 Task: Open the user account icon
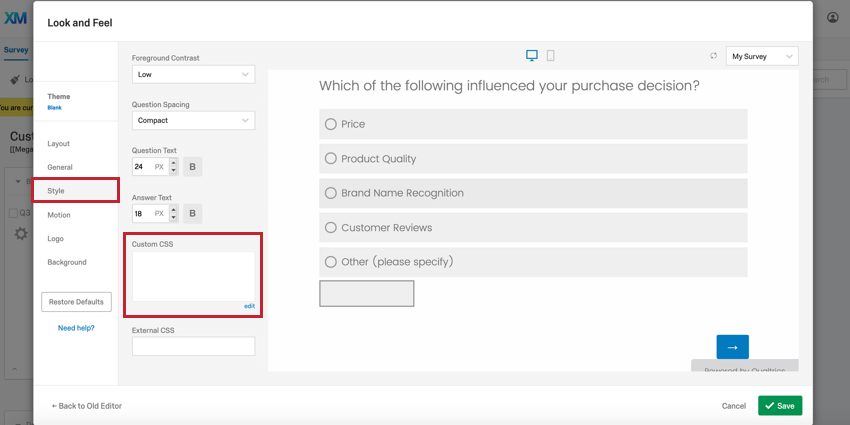[x=833, y=17]
